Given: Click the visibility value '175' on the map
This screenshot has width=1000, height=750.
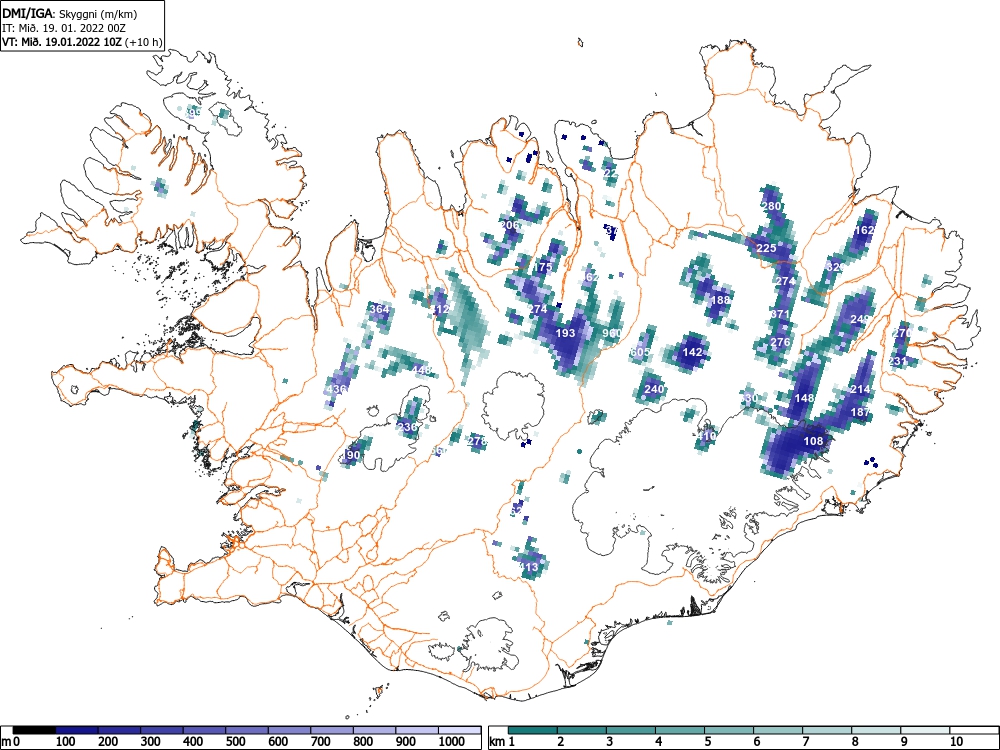Looking at the screenshot, I should 543,267.
